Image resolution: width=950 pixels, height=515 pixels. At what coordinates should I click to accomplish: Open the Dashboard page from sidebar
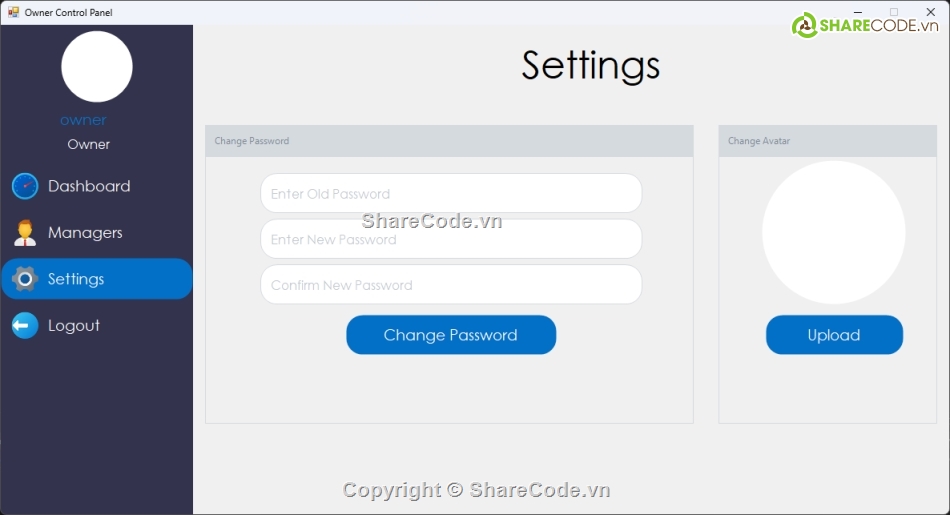click(89, 186)
